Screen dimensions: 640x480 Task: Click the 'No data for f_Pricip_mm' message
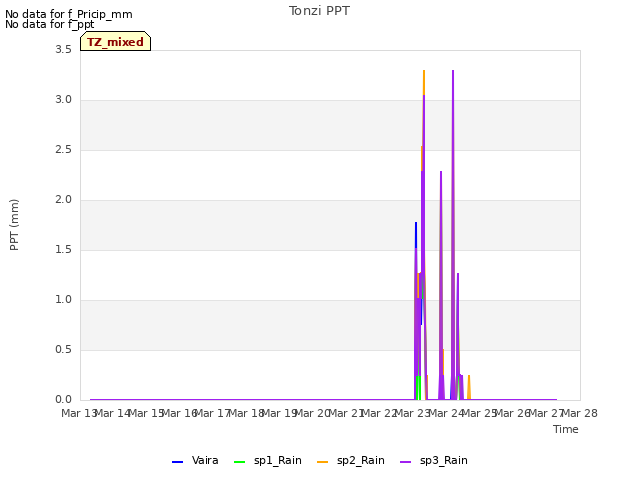69,14
